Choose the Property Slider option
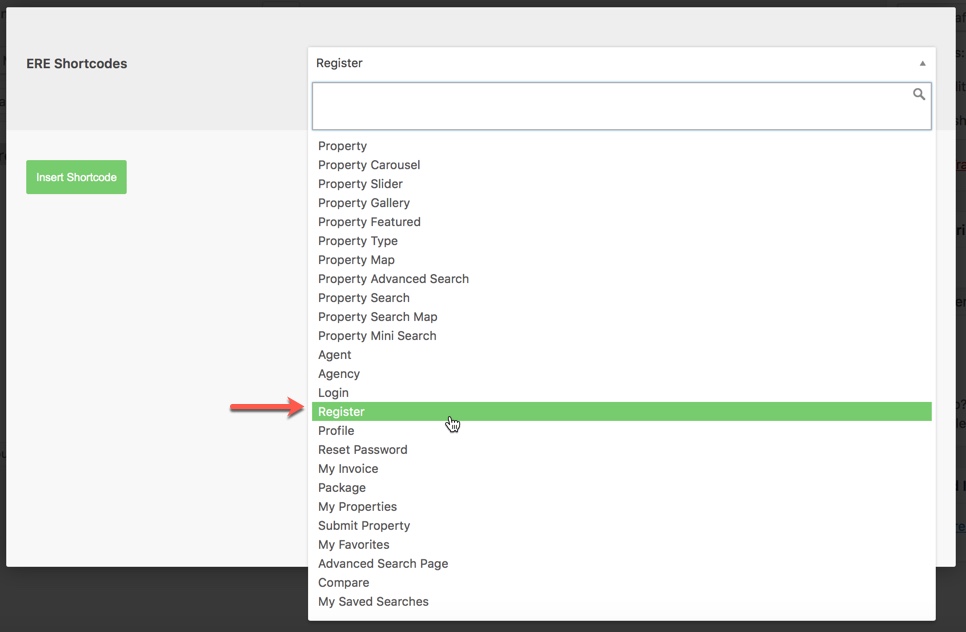Image resolution: width=966 pixels, height=632 pixels. (x=622, y=184)
